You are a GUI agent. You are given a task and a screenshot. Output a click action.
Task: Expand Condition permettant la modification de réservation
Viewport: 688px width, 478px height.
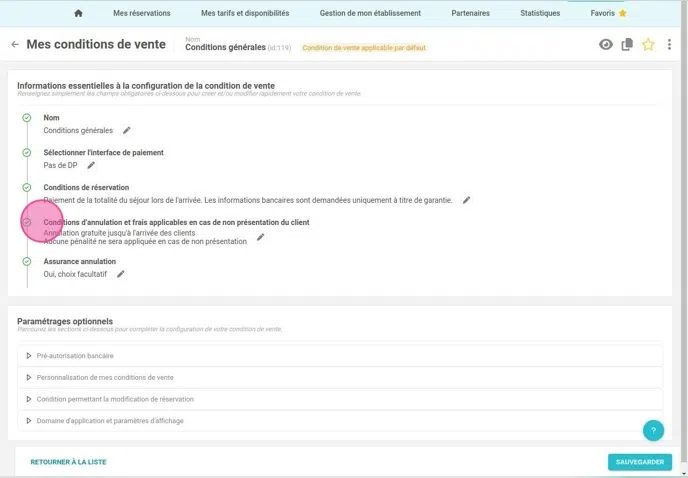[340, 399]
